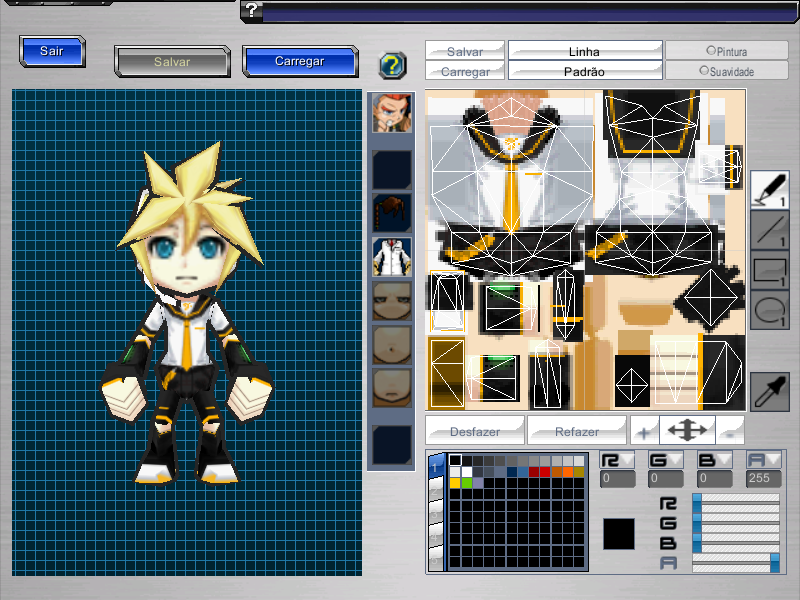
Task: Click the R value input field
Action: [617, 479]
